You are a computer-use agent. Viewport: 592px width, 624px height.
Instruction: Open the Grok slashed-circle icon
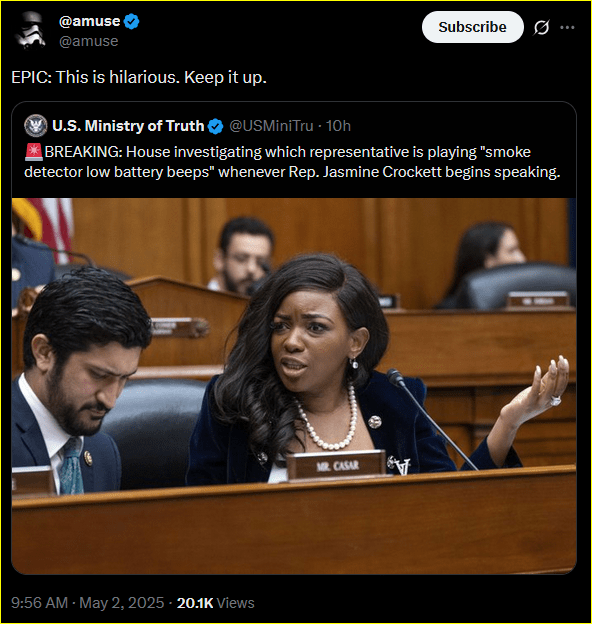click(x=541, y=27)
